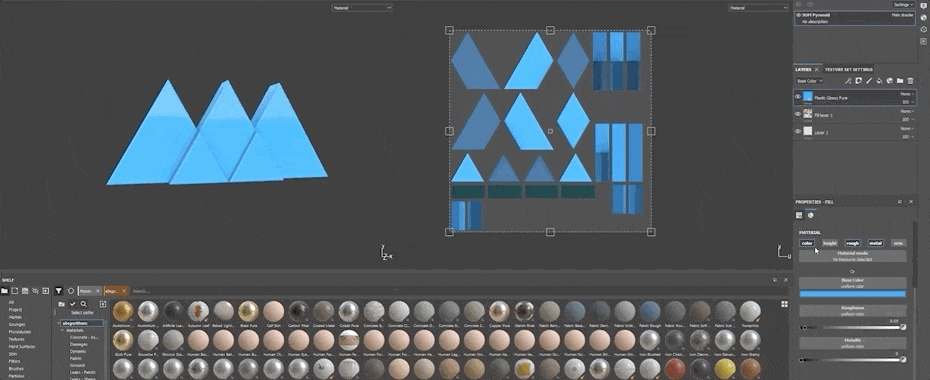Click the Roughness slider track
Image resolution: width=930 pixels, height=380 pixels.
coord(852,327)
